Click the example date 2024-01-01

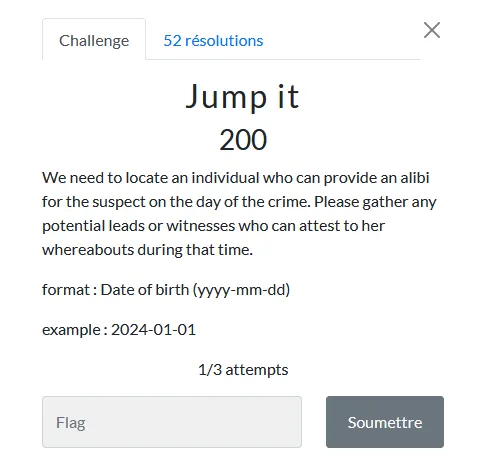coord(153,330)
